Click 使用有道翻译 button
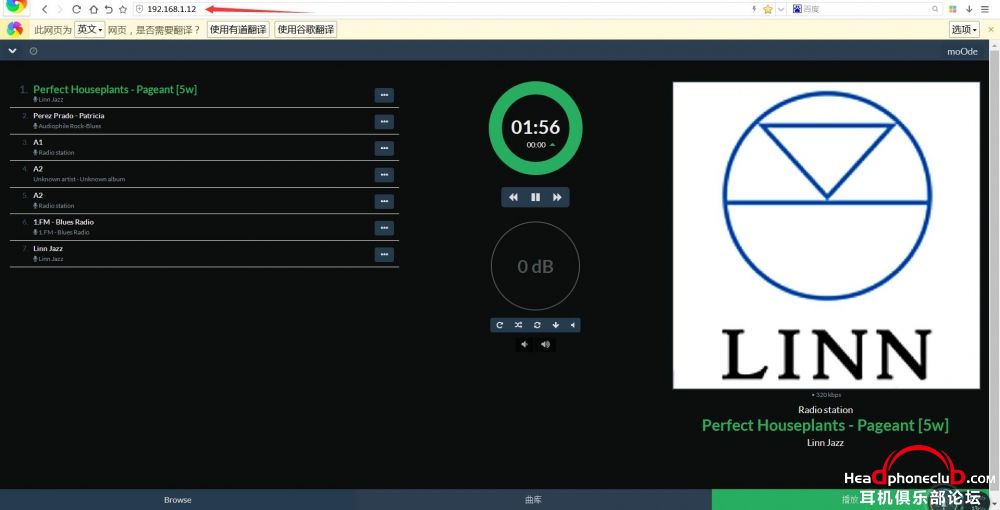 click(238, 29)
